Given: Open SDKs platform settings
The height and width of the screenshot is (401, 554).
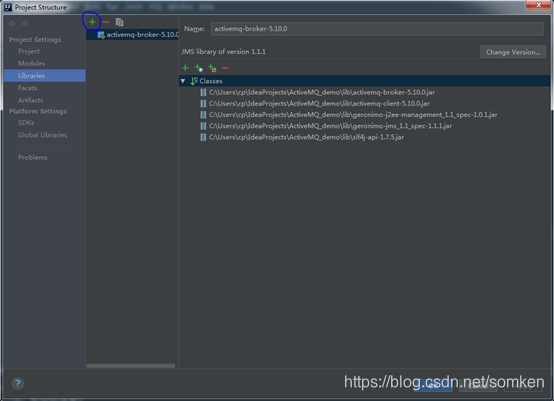Looking at the screenshot, I should coord(26,123).
